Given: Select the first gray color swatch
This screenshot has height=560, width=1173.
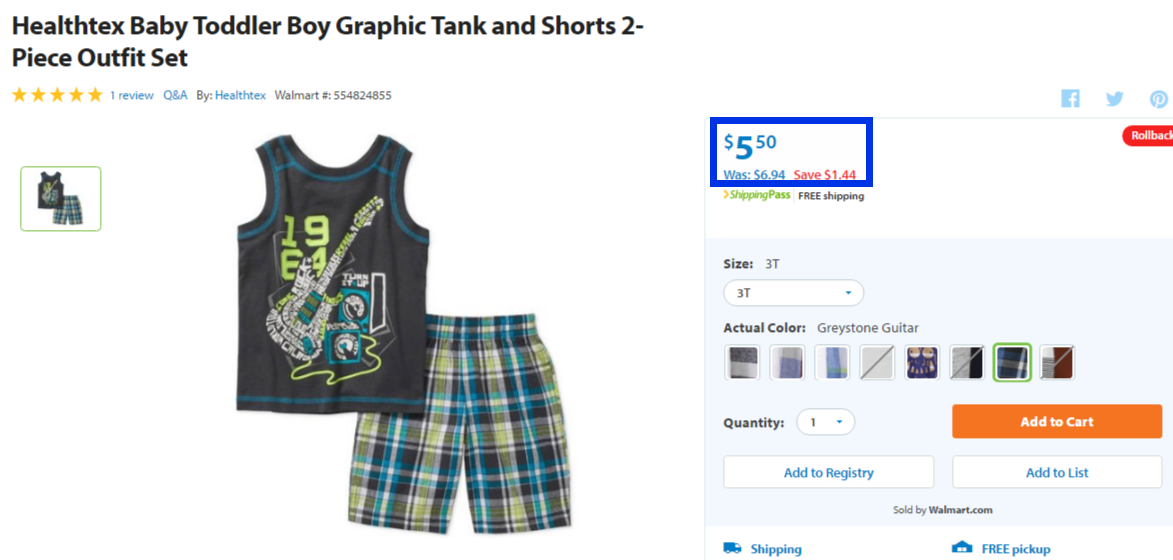Looking at the screenshot, I should (742, 362).
